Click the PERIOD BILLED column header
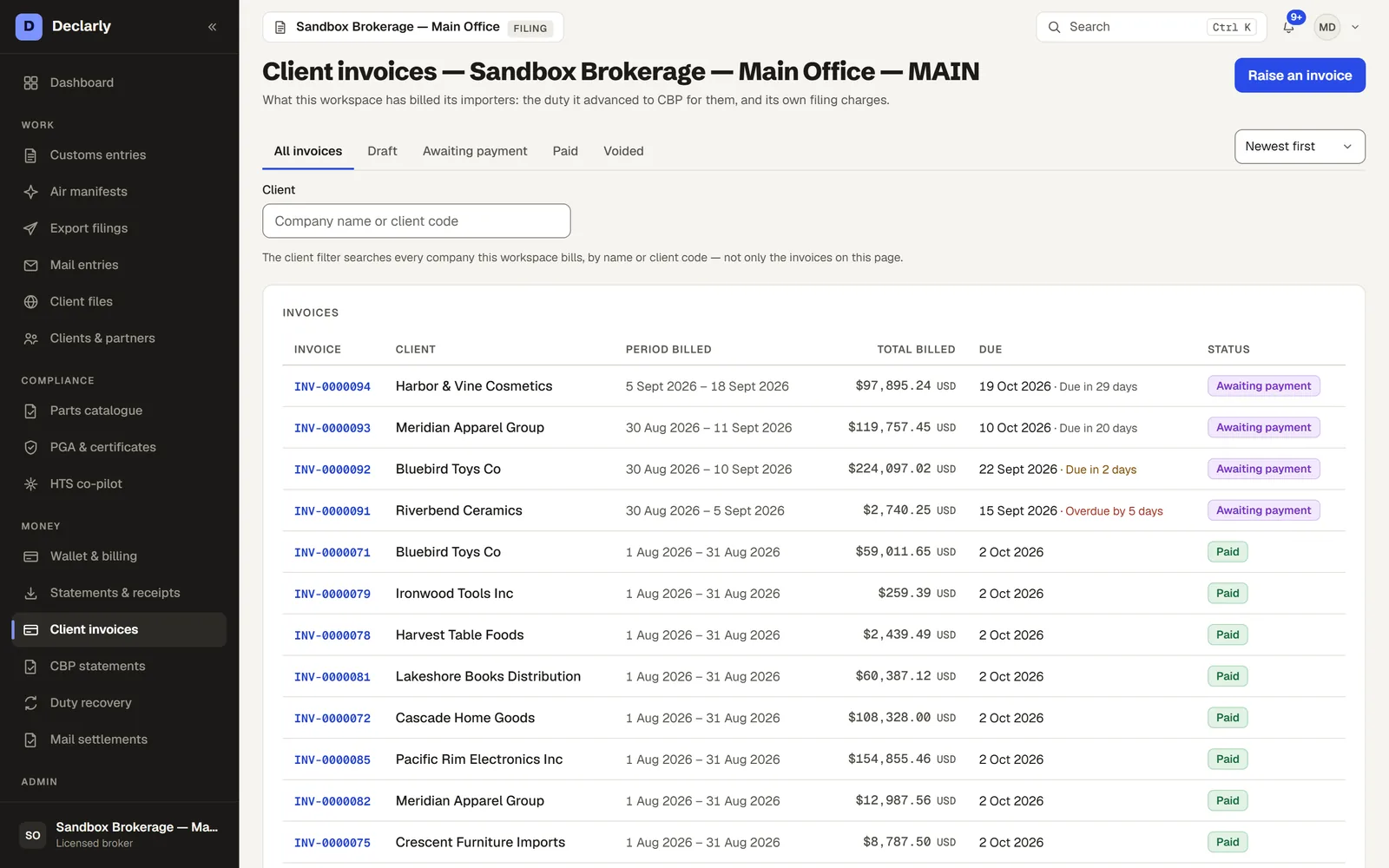The width and height of the screenshot is (1389, 868). tap(668, 350)
